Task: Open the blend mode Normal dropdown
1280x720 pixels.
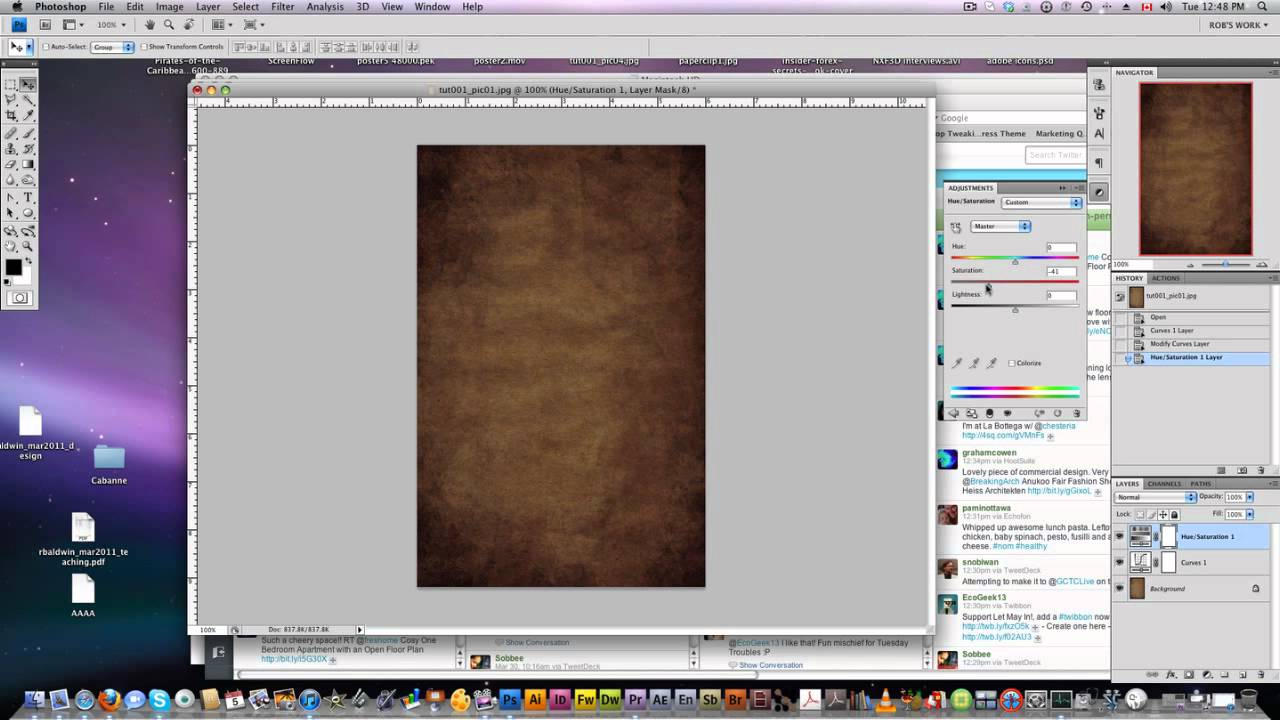Action: 1155,497
